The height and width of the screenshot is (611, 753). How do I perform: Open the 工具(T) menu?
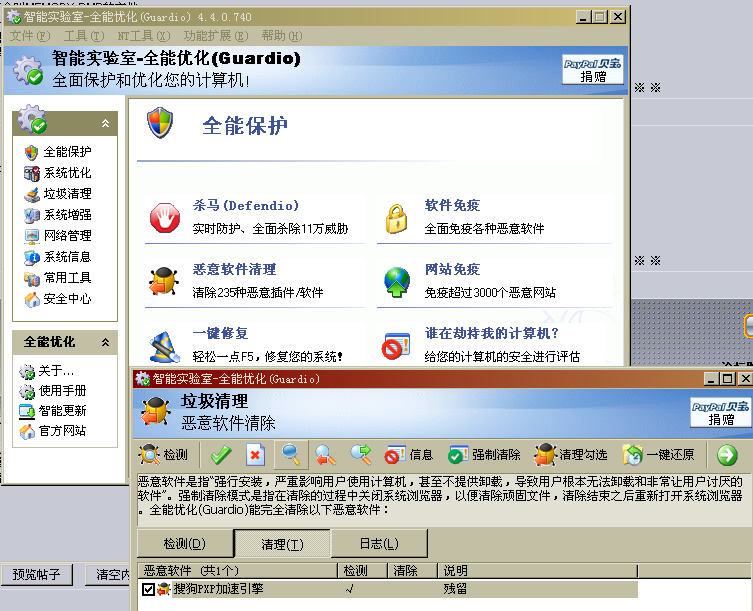[84, 36]
